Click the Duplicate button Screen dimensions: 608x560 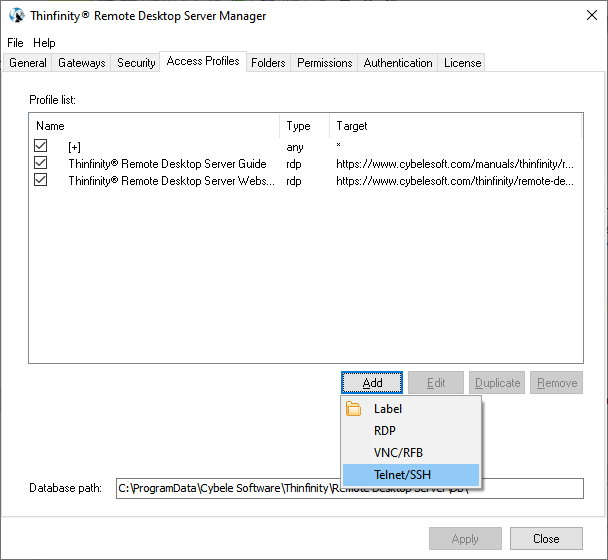[497, 383]
